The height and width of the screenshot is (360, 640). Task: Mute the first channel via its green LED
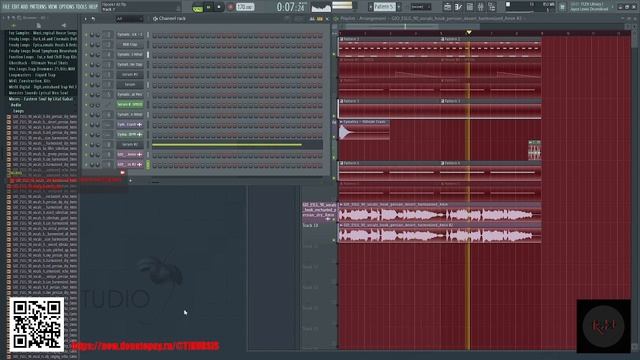pyautogui.click(x=86, y=35)
